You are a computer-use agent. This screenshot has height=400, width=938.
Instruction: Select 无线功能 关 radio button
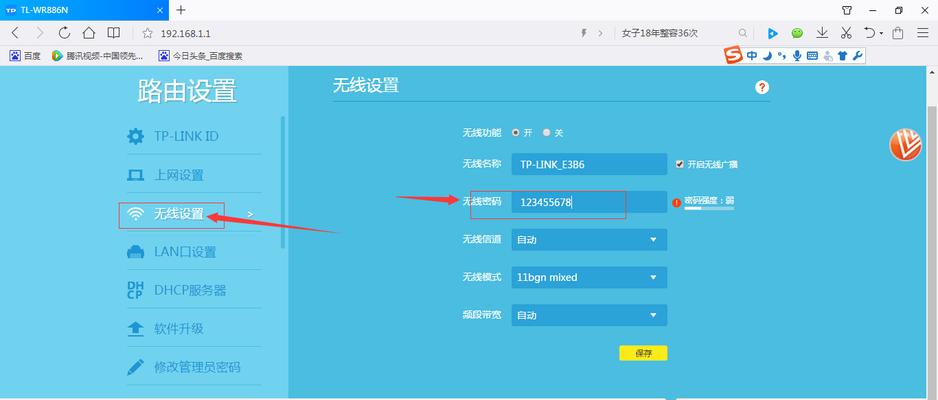546,133
